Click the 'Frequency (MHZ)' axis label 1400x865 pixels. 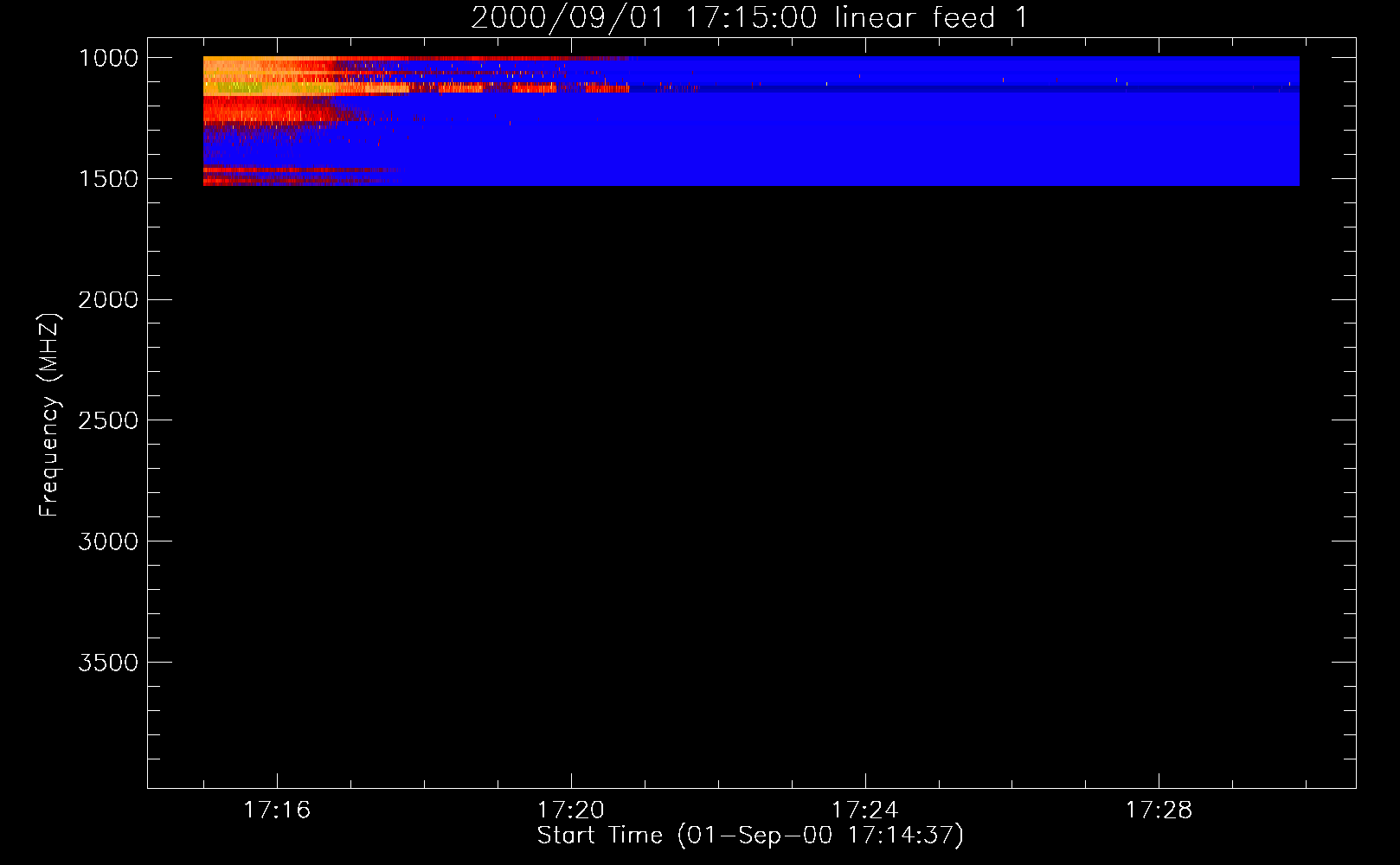click(x=50, y=415)
